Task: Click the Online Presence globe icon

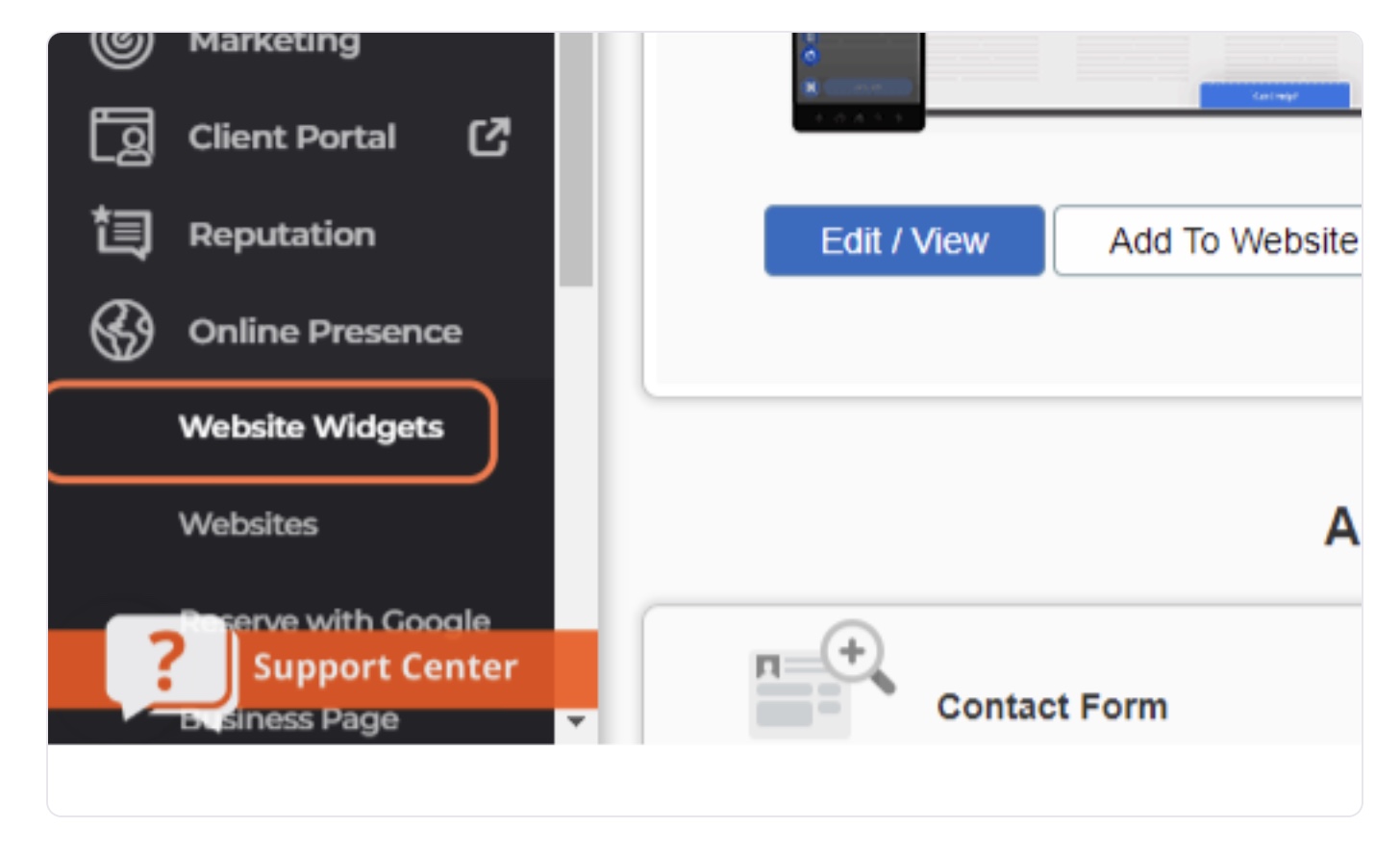Action: pos(122,331)
